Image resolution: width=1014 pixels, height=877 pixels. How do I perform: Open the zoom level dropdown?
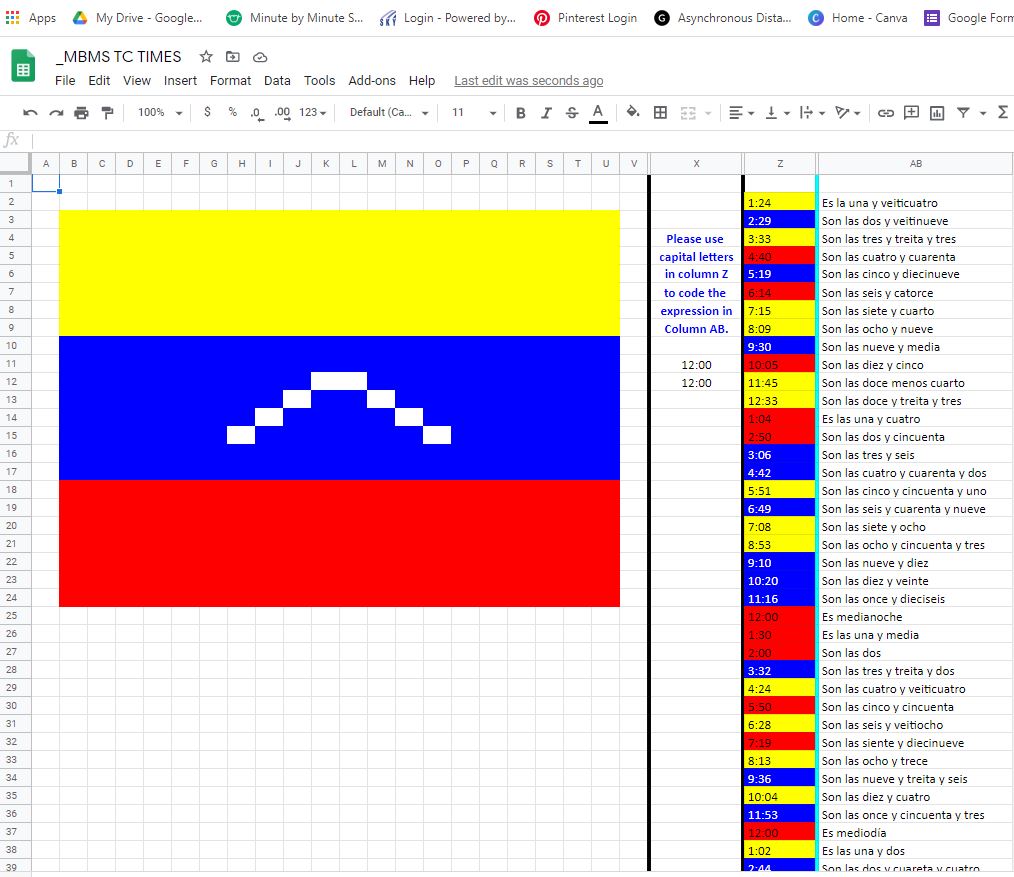point(160,113)
